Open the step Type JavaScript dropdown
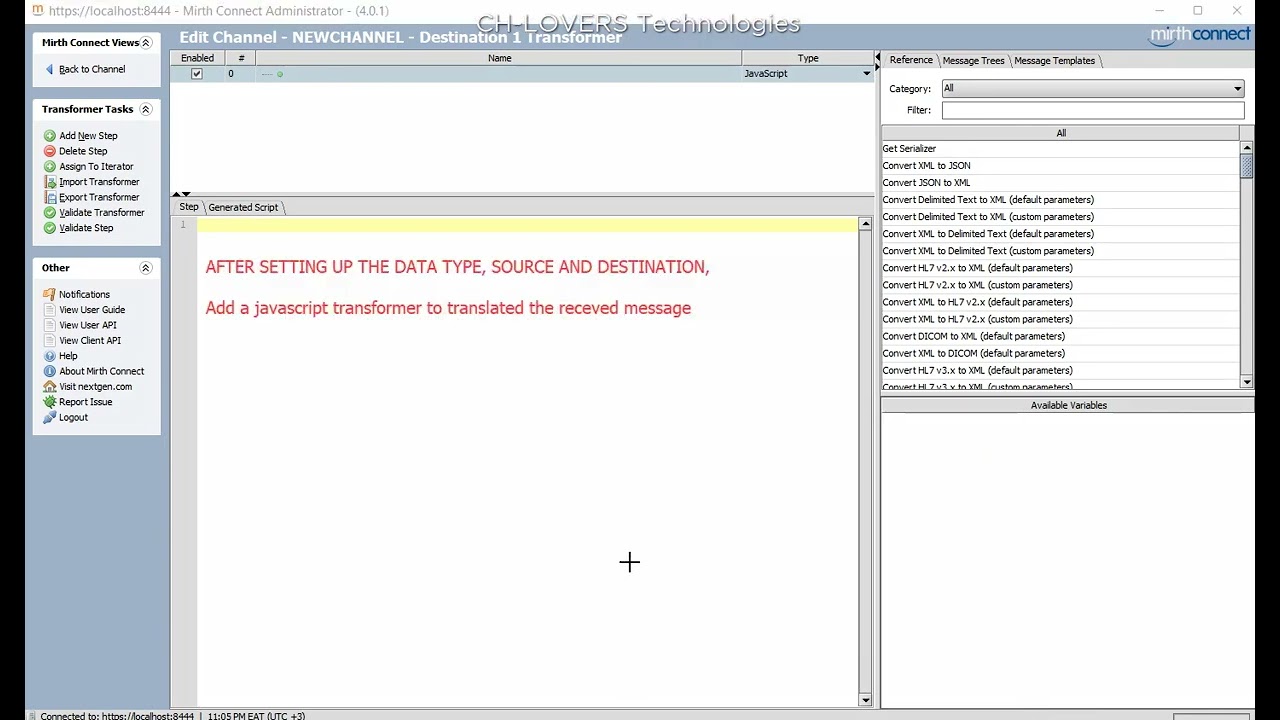 coord(867,74)
